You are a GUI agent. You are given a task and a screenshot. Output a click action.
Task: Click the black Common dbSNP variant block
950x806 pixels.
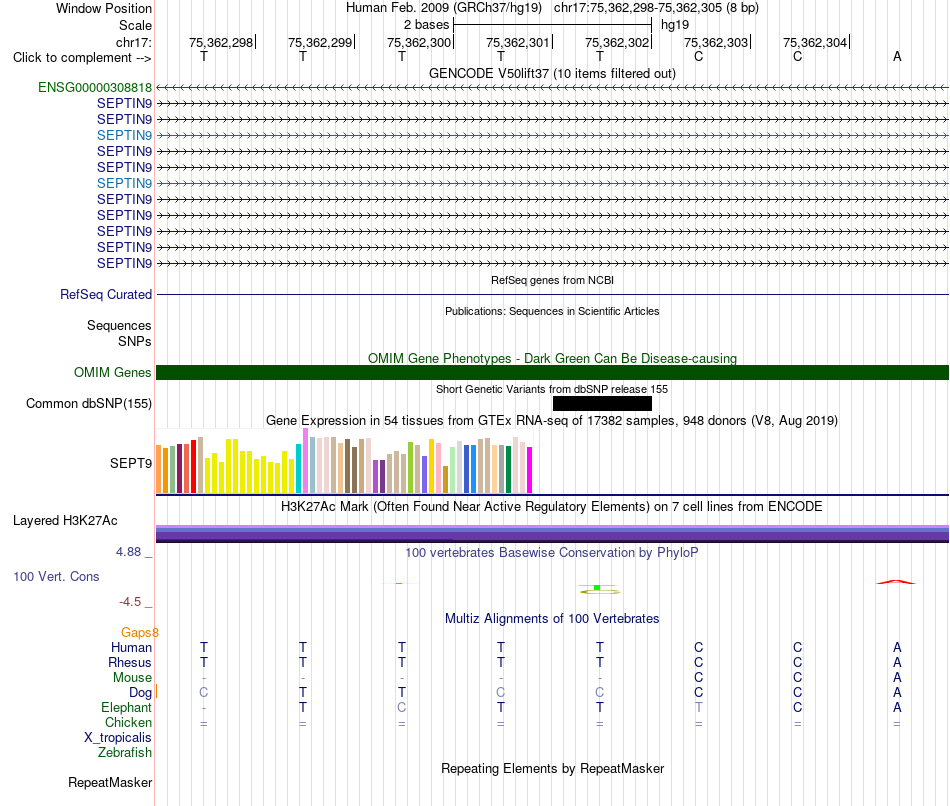pyautogui.click(x=602, y=404)
